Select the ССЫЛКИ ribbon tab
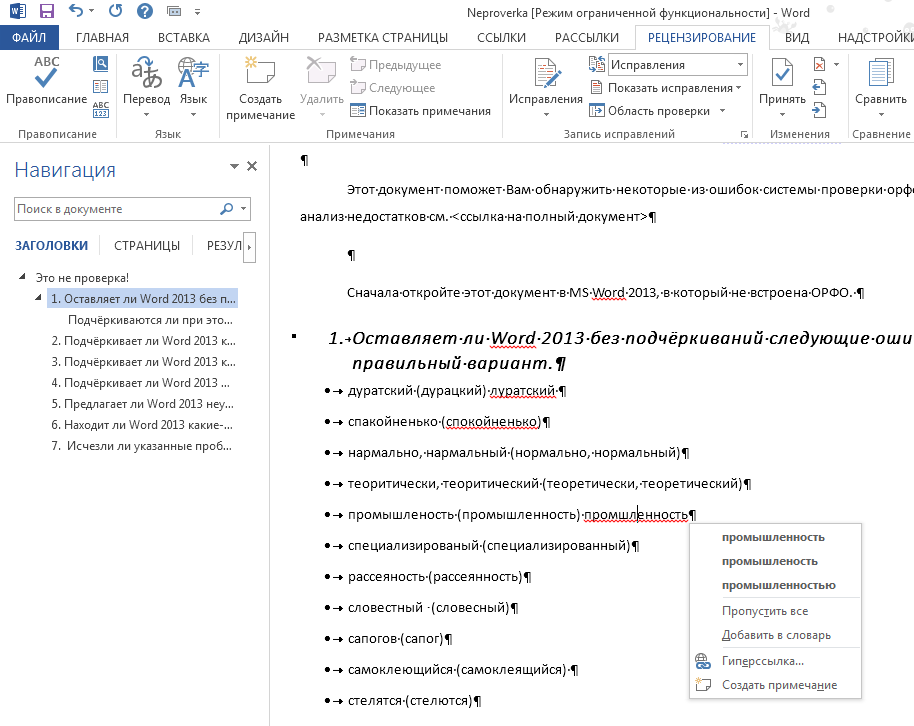 501,37
